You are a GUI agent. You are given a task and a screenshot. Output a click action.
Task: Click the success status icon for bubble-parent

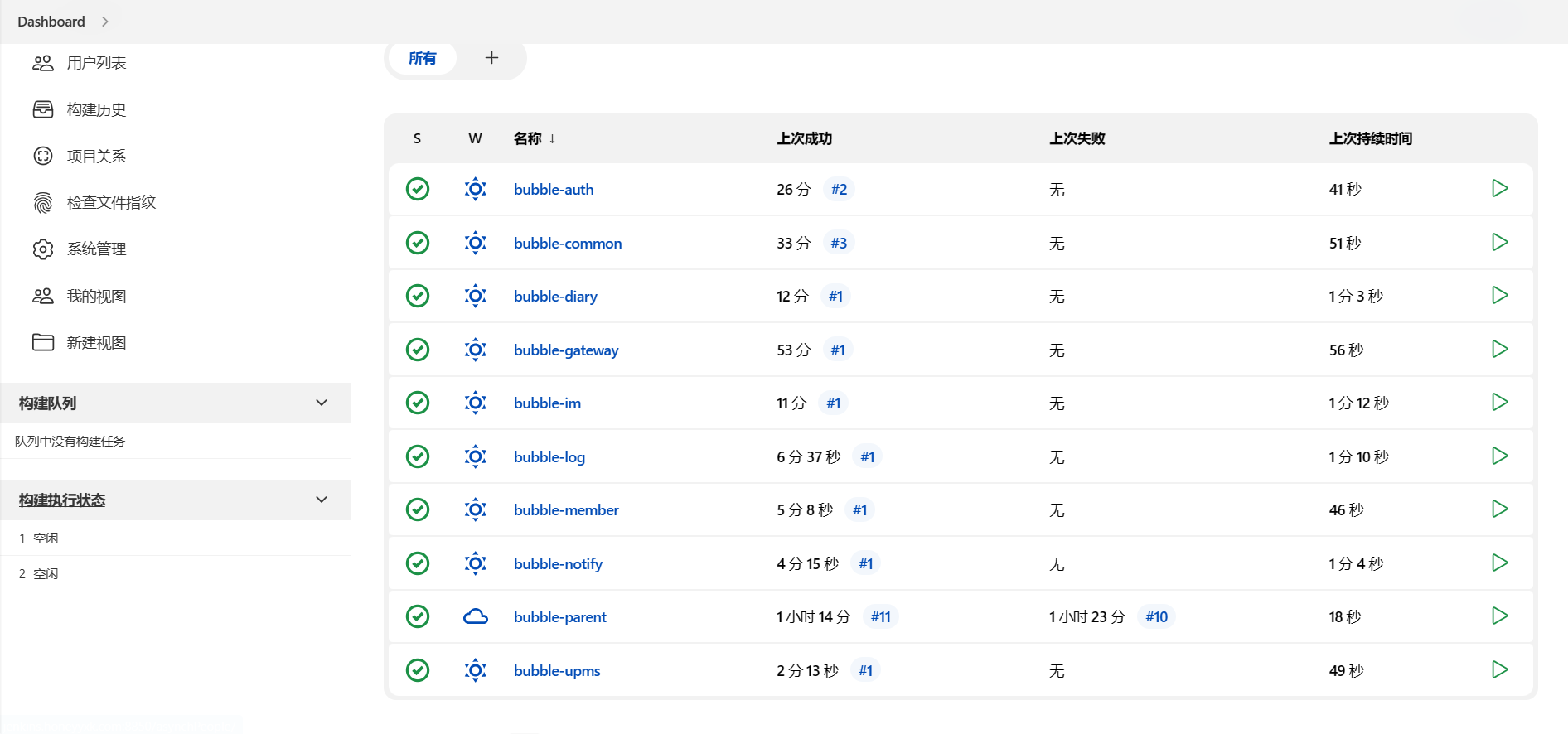point(418,616)
